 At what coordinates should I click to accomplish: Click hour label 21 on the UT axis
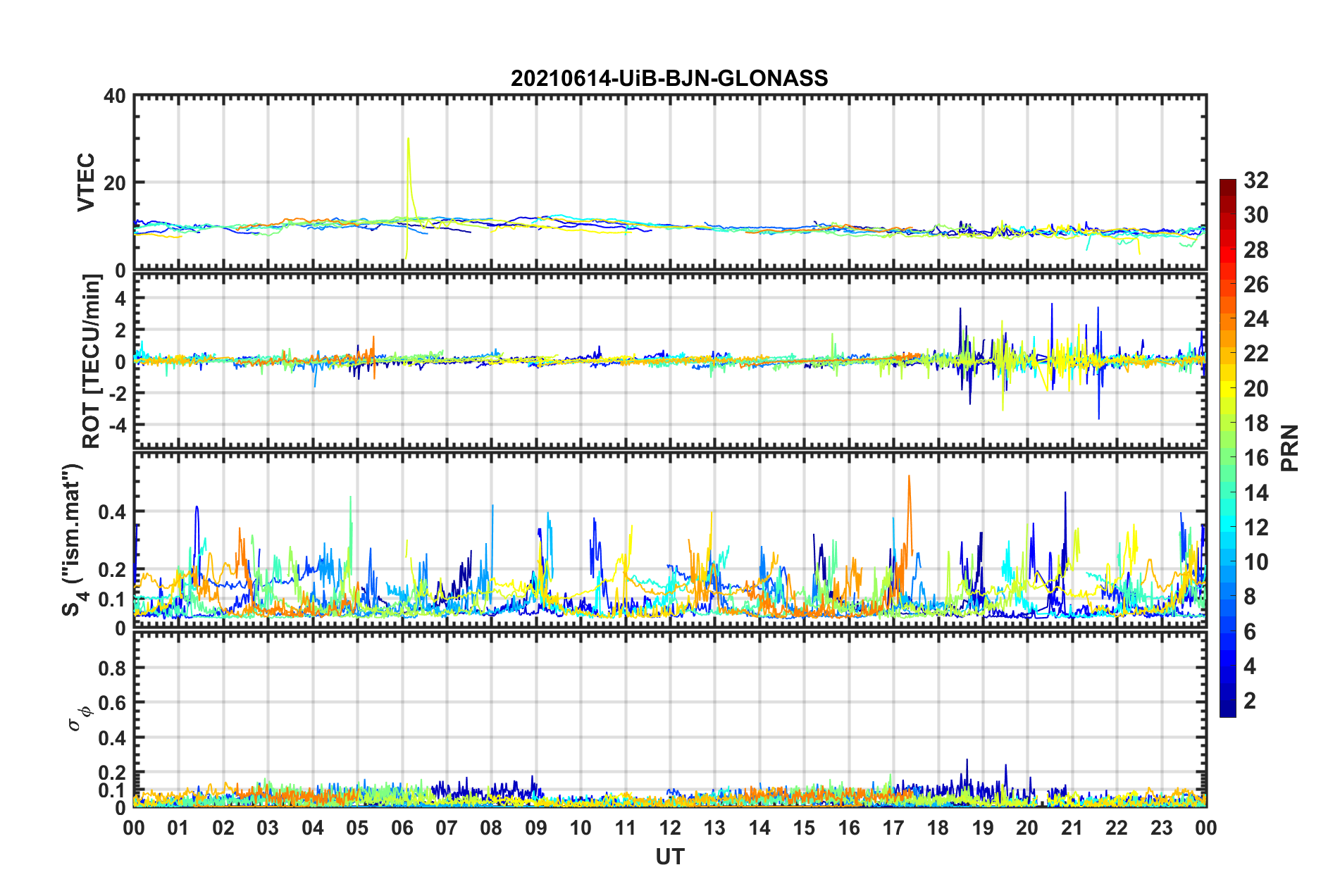tap(1072, 828)
